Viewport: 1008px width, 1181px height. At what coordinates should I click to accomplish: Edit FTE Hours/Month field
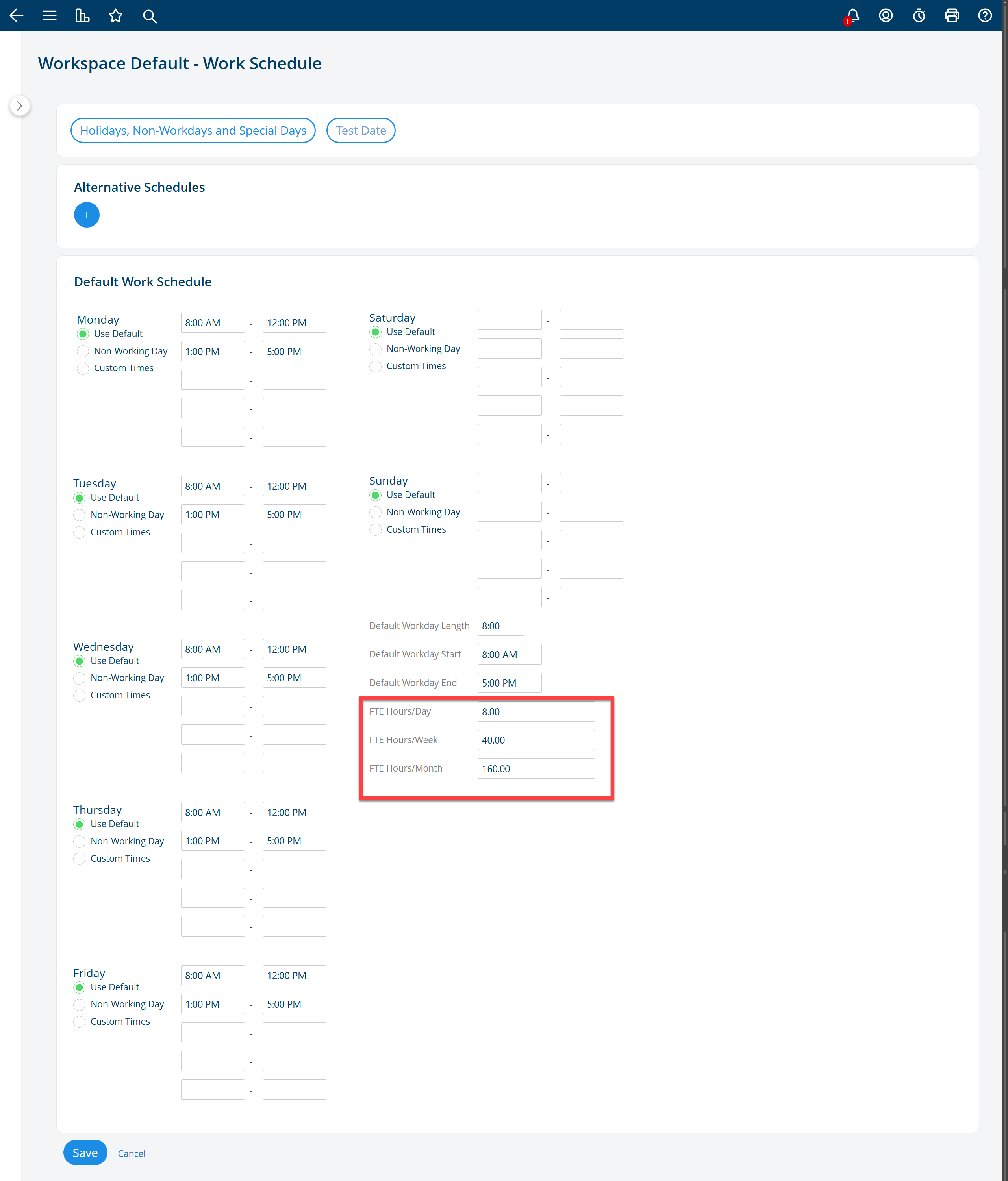click(x=536, y=768)
